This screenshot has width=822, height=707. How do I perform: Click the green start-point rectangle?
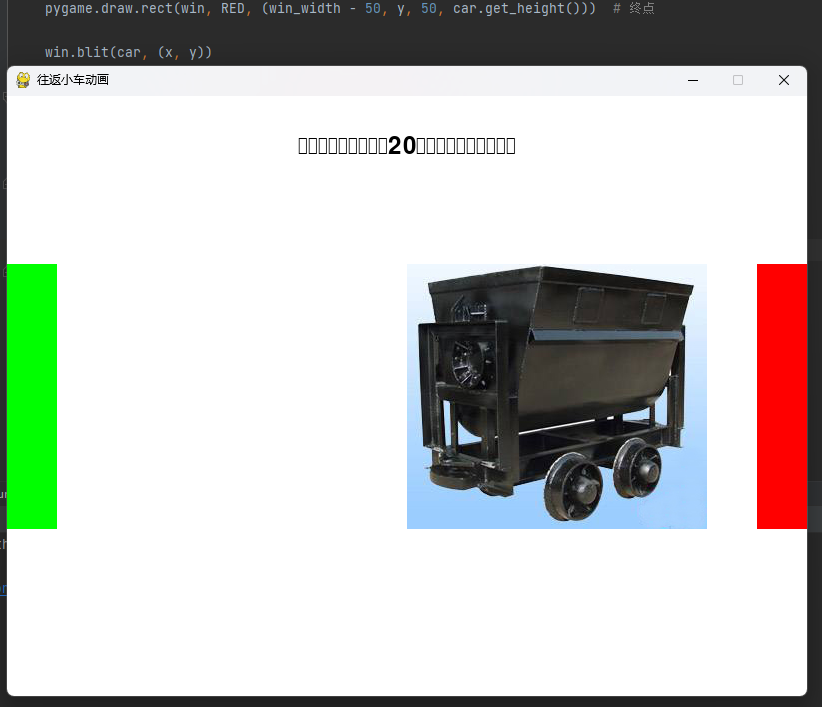click(32, 396)
